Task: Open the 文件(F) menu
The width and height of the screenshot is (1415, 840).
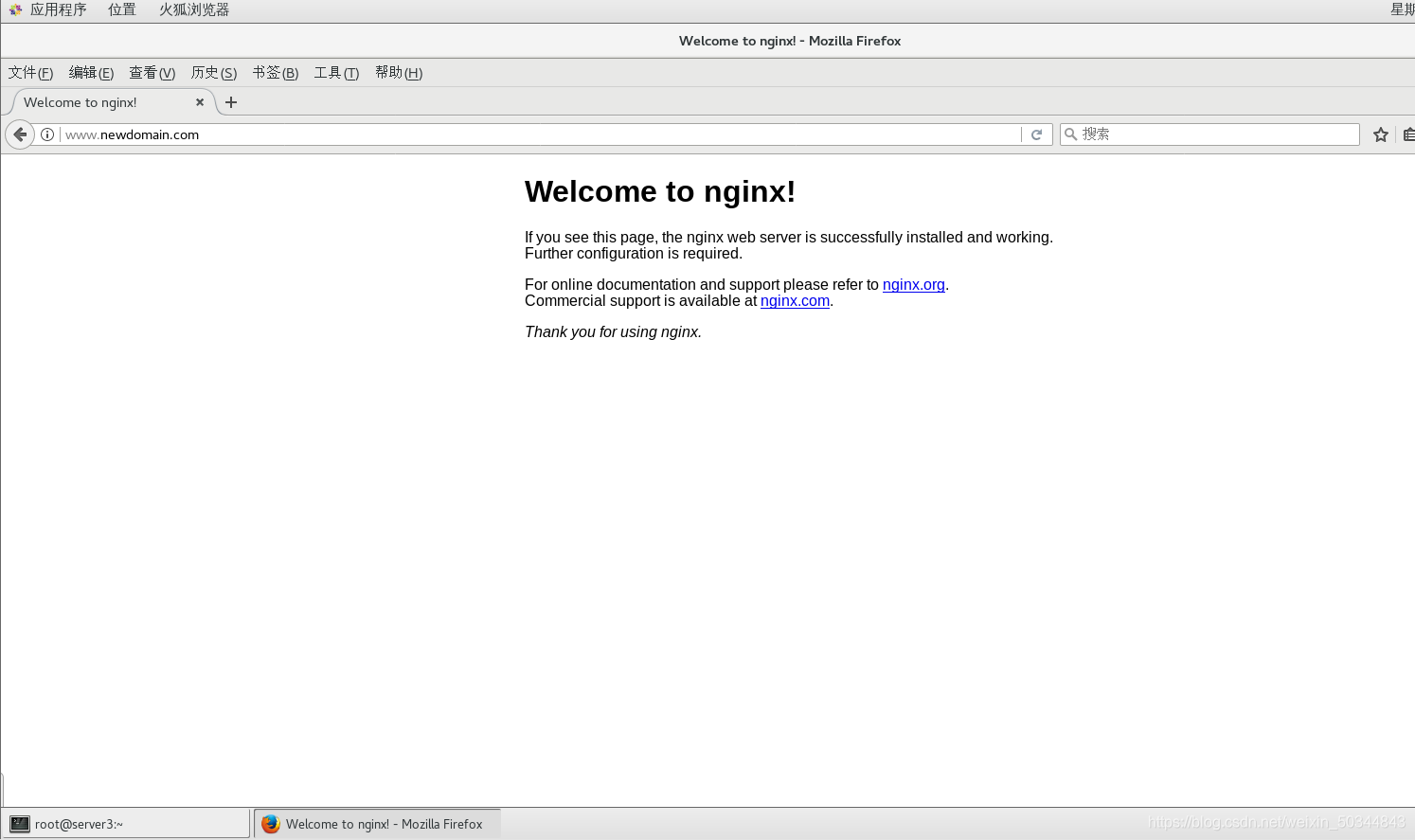Action: [30, 73]
